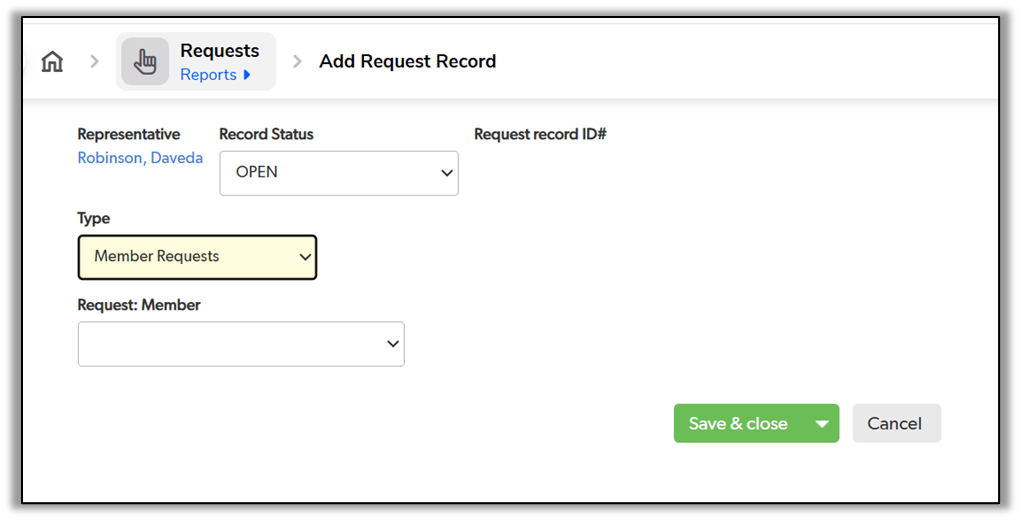This screenshot has height=520, width=1021.
Task: Expand the Type dropdown showing Member Requests
Action: [x=197, y=257]
